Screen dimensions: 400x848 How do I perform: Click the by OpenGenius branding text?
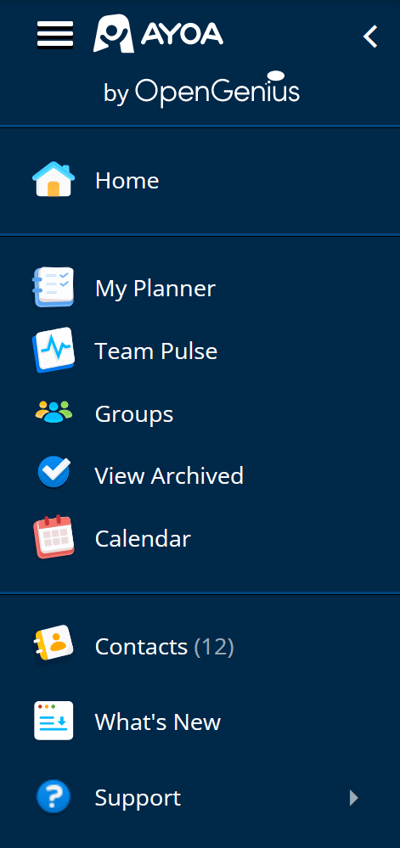201,89
